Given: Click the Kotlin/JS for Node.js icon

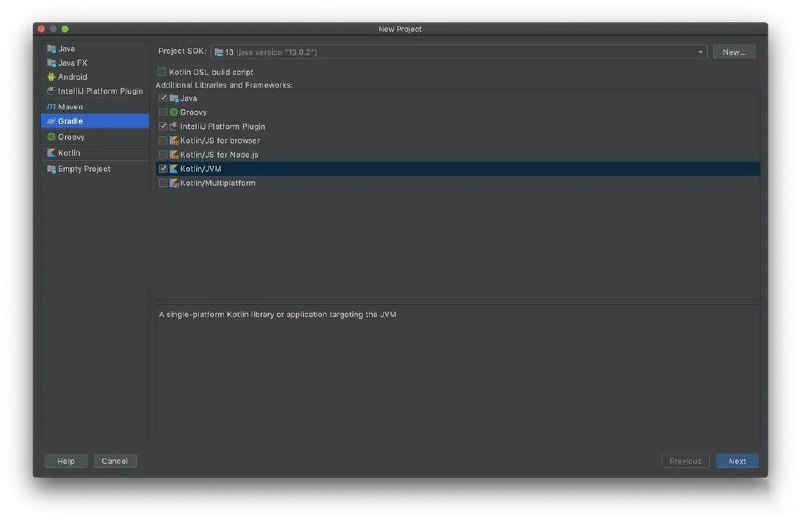Looking at the screenshot, I should point(174,155).
